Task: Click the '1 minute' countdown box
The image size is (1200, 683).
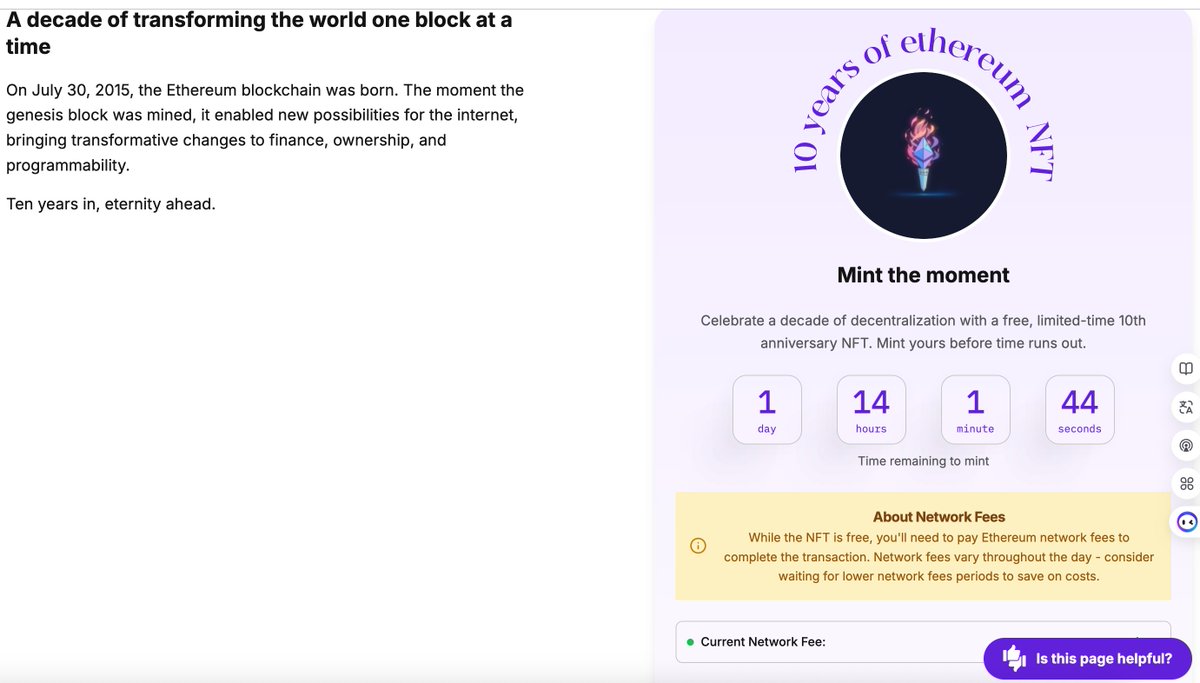Action: tap(975, 410)
